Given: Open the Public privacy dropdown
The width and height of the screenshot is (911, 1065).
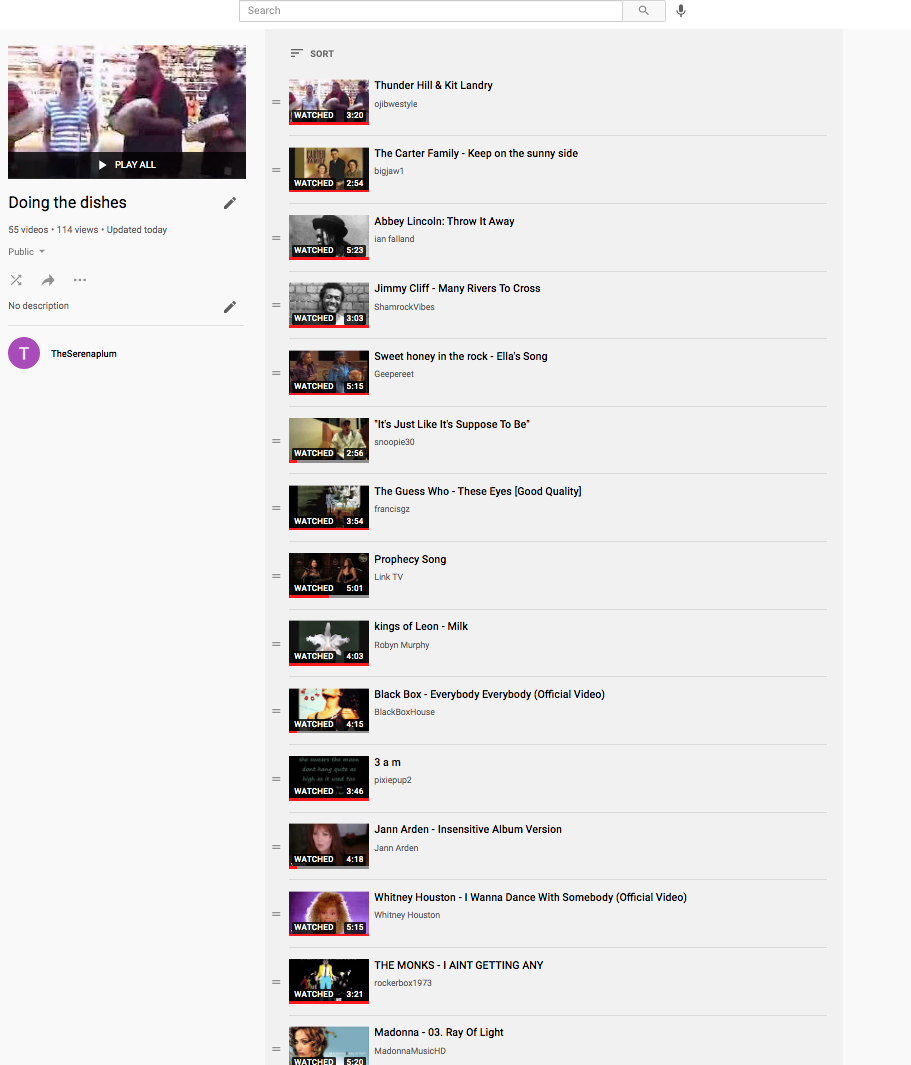Looking at the screenshot, I should tap(26, 251).
